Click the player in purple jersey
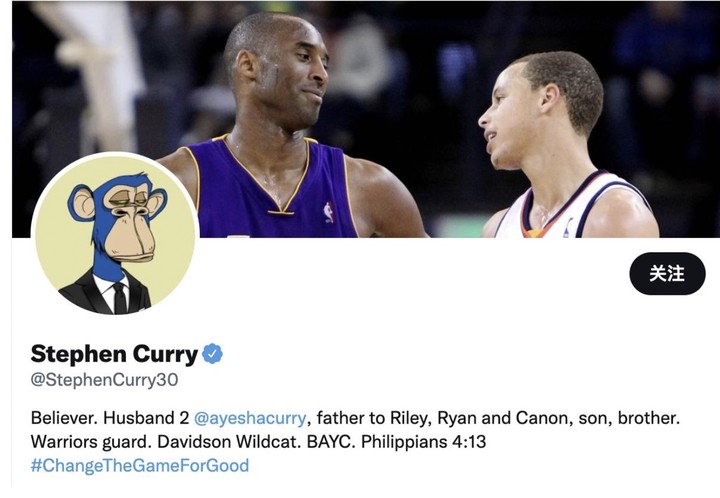 [285, 133]
